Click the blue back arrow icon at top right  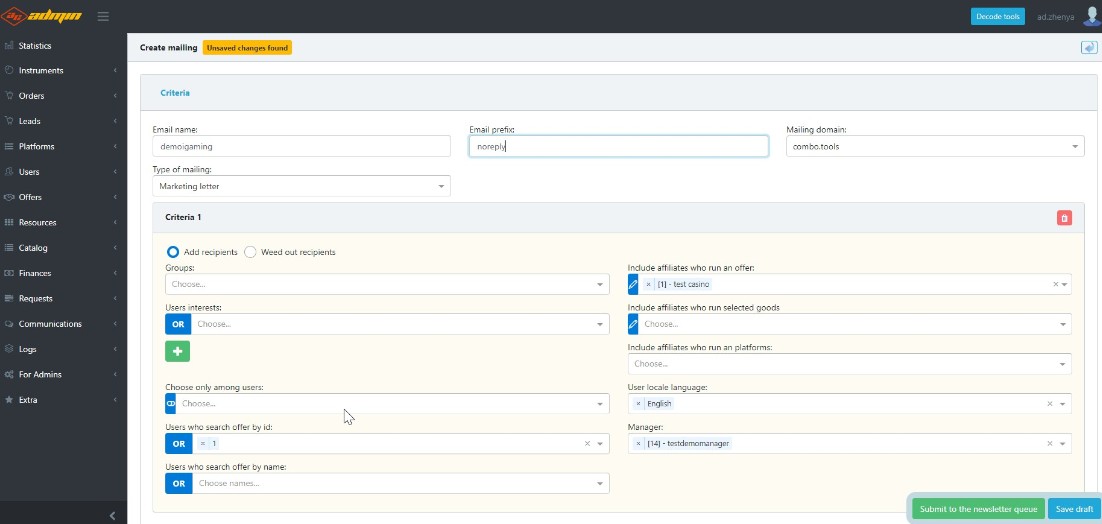[x=1089, y=47]
